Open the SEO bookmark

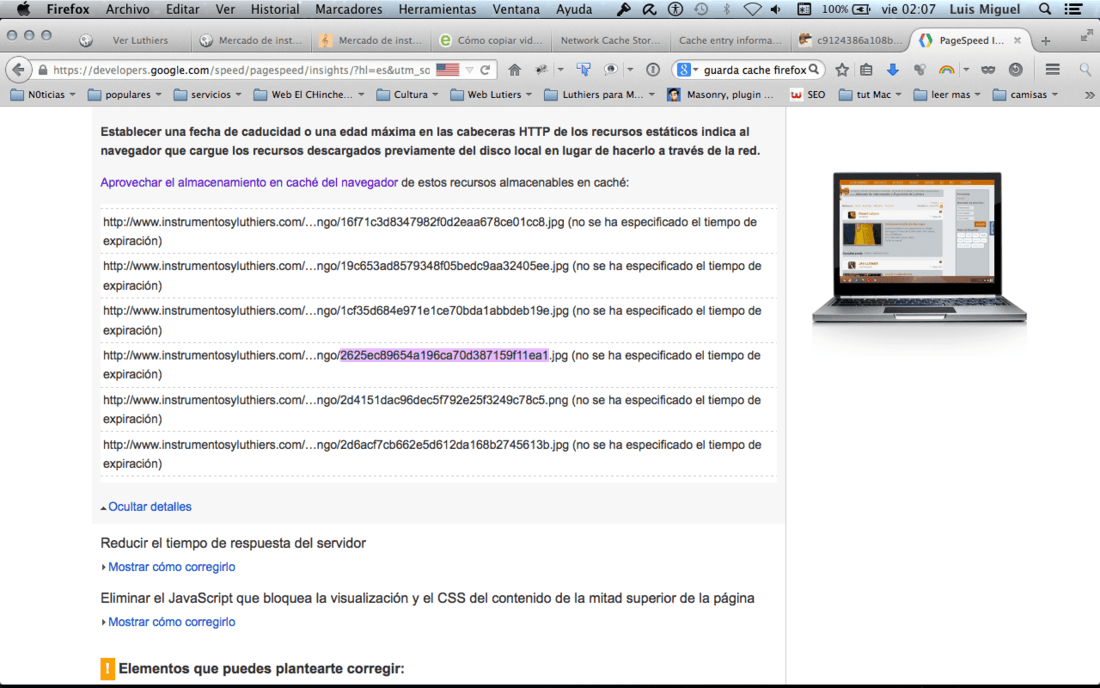808,95
